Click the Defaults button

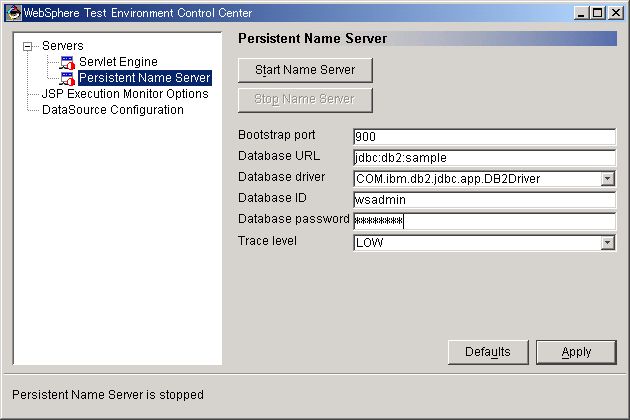[488, 352]
